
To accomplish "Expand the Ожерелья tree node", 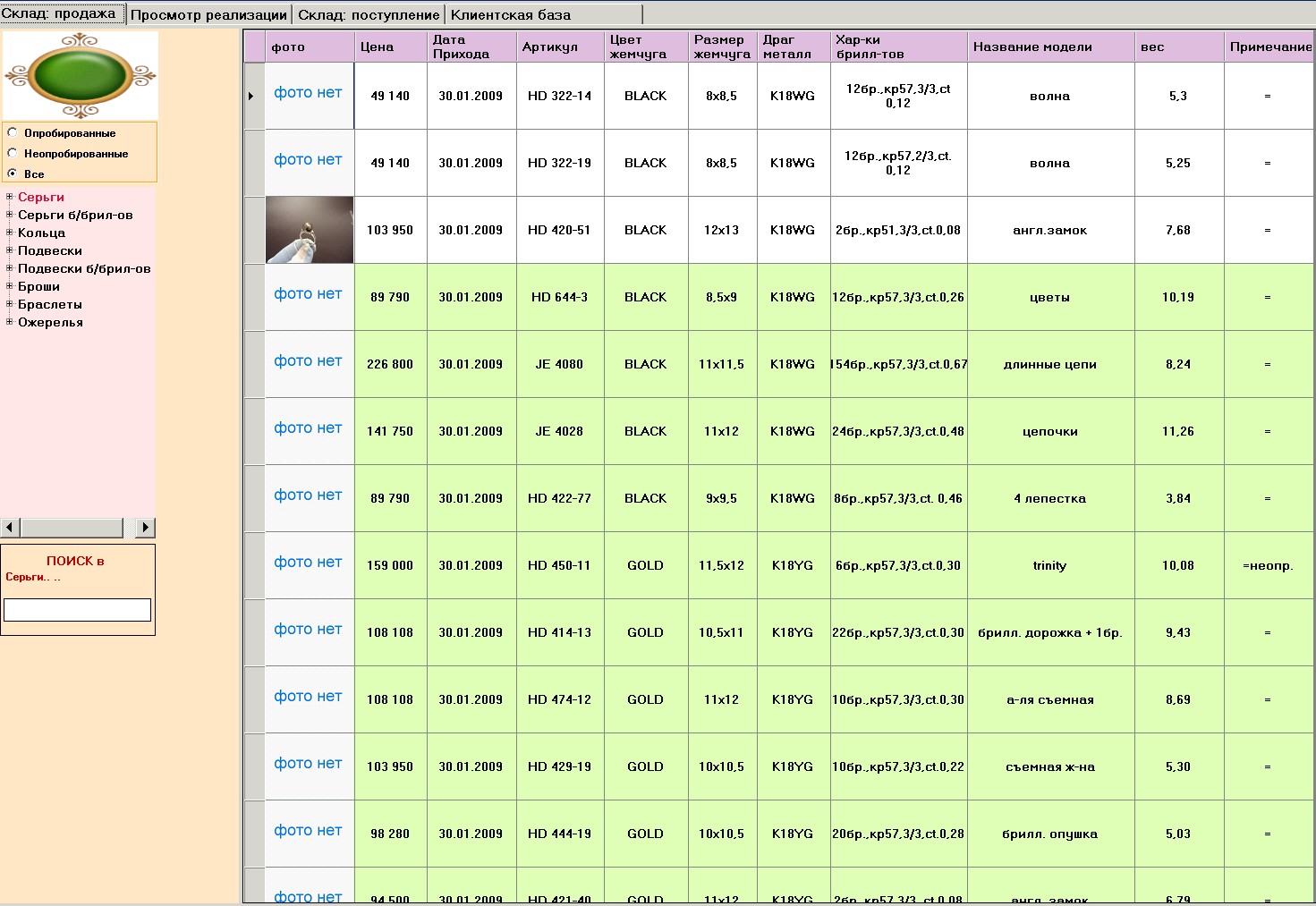I will [10, 322].
